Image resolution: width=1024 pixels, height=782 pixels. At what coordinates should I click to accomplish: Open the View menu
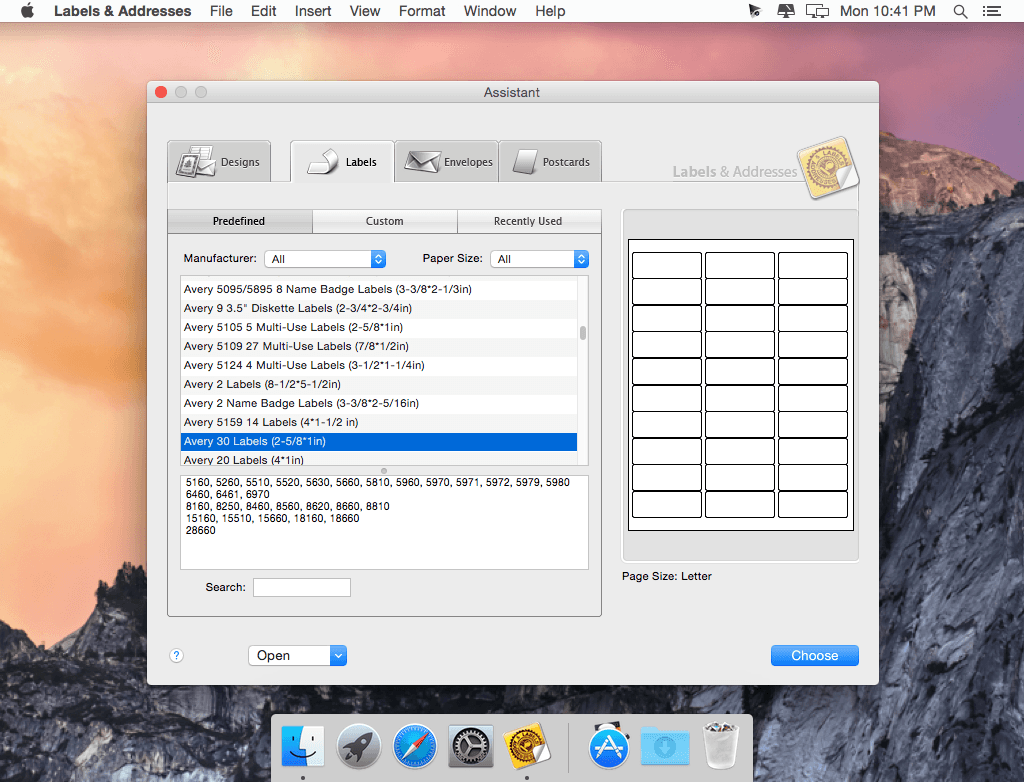[364, 11]
